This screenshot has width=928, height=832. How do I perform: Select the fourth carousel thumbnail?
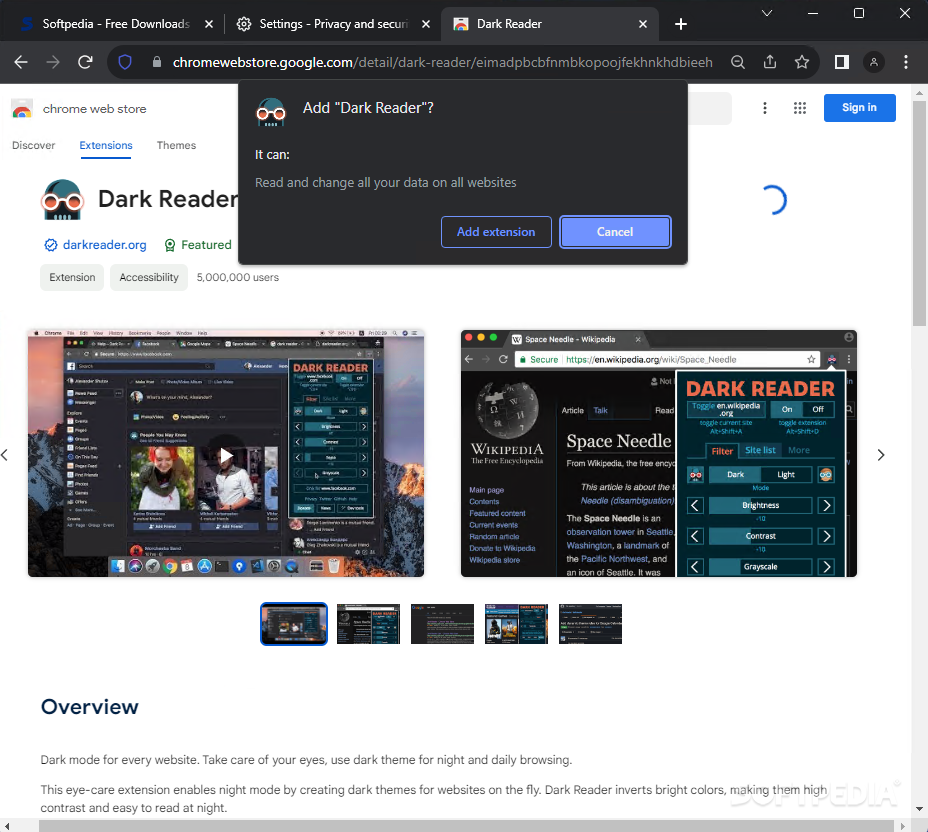[x=516, y=624]
